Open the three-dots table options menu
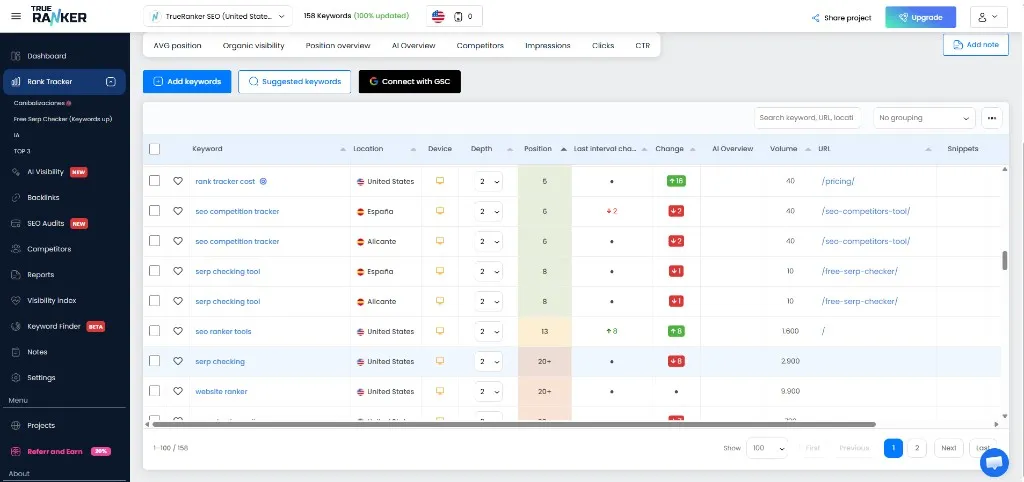The height and width of the screenshot is (482, 1024). [991, 118]
